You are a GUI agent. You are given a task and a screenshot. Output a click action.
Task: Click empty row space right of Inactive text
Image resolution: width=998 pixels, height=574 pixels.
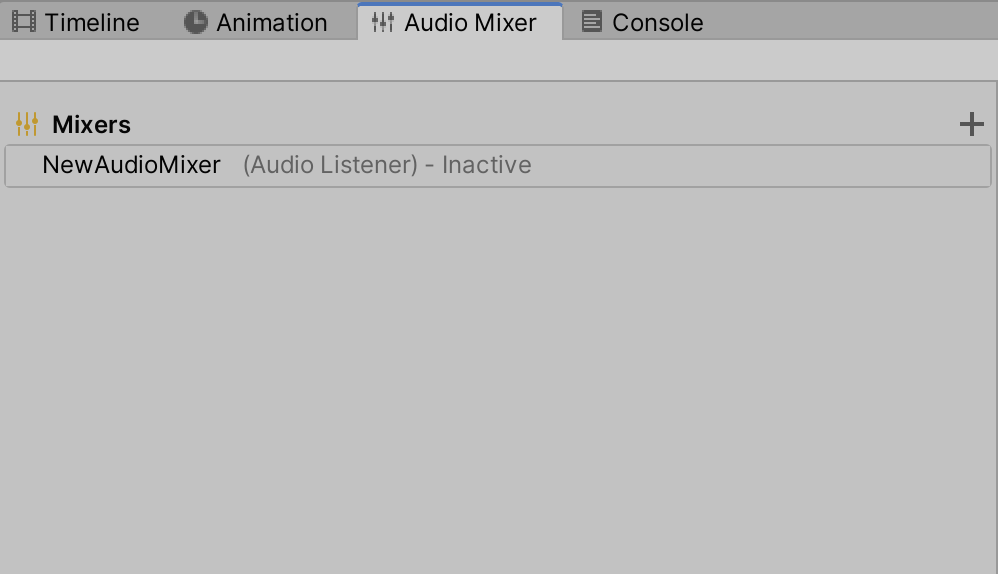point(760,165)
